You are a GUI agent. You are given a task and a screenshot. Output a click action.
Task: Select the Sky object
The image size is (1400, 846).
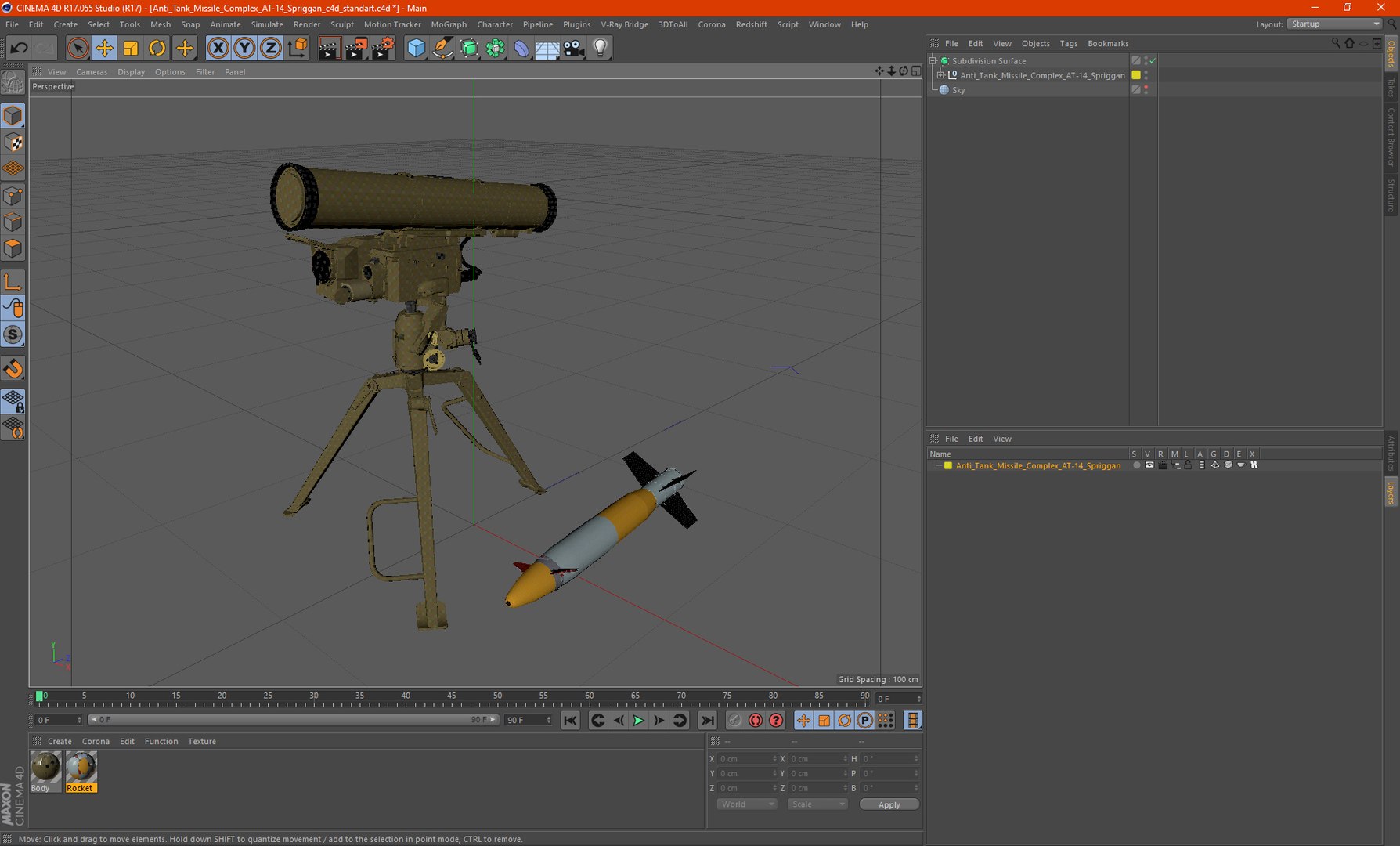coord(958,90)
